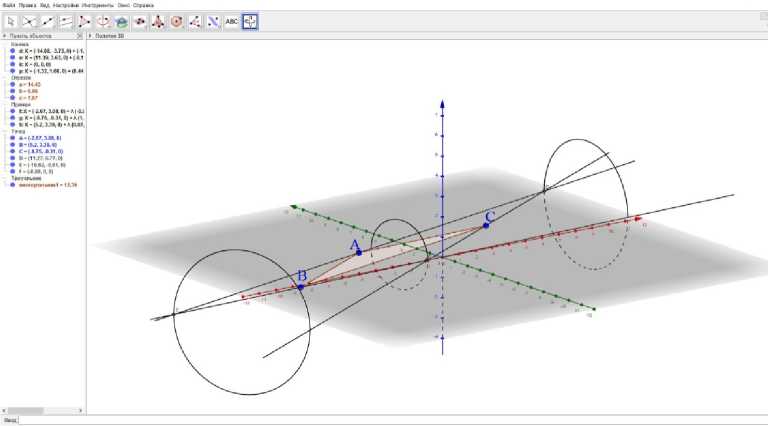Toggle visibility dot of point D row
The image size is (768, 426).
(x=13, y=158)
